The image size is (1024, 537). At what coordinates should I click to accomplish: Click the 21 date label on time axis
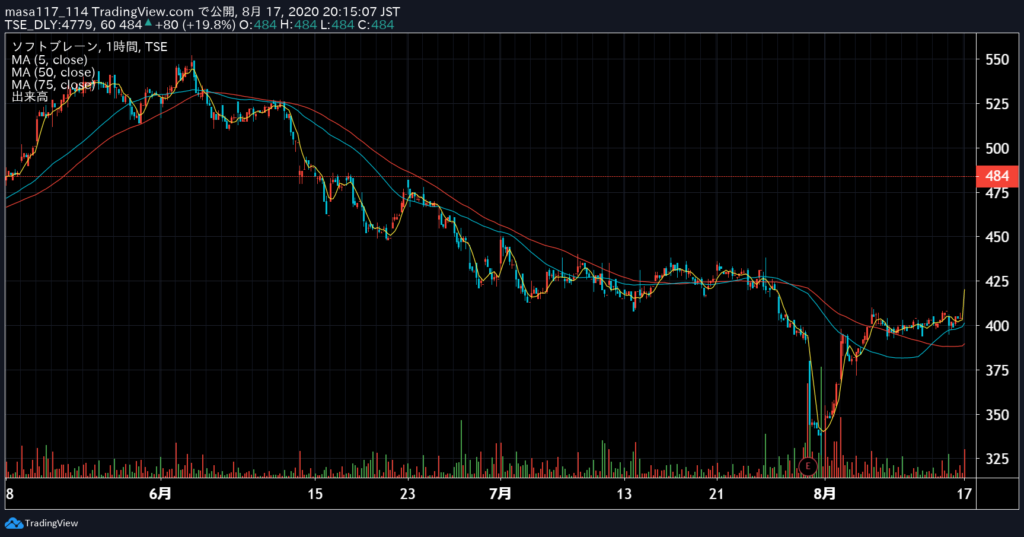click(x=717, y=494)
